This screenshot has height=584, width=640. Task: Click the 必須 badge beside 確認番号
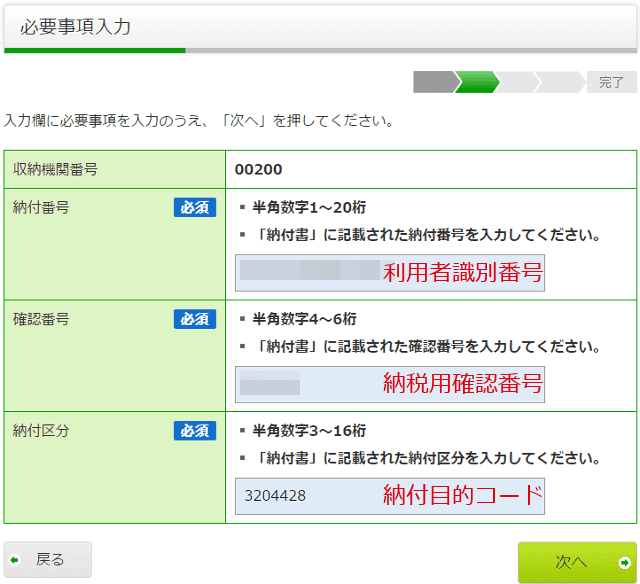point(195,319)
